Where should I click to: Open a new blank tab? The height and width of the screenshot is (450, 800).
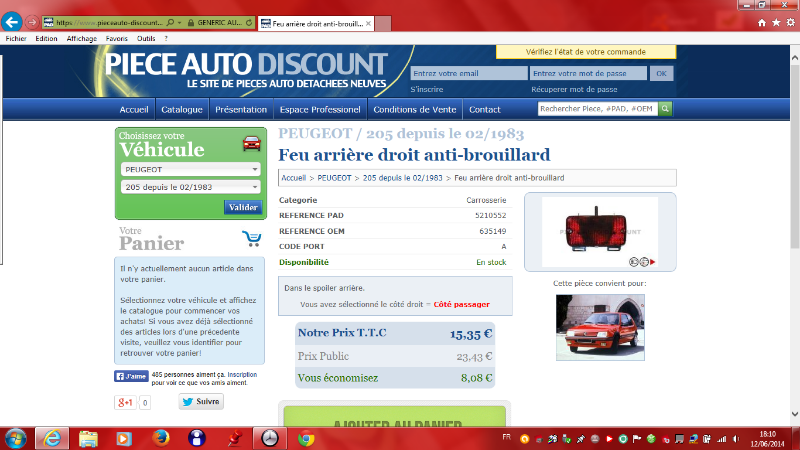coord(383,23)
